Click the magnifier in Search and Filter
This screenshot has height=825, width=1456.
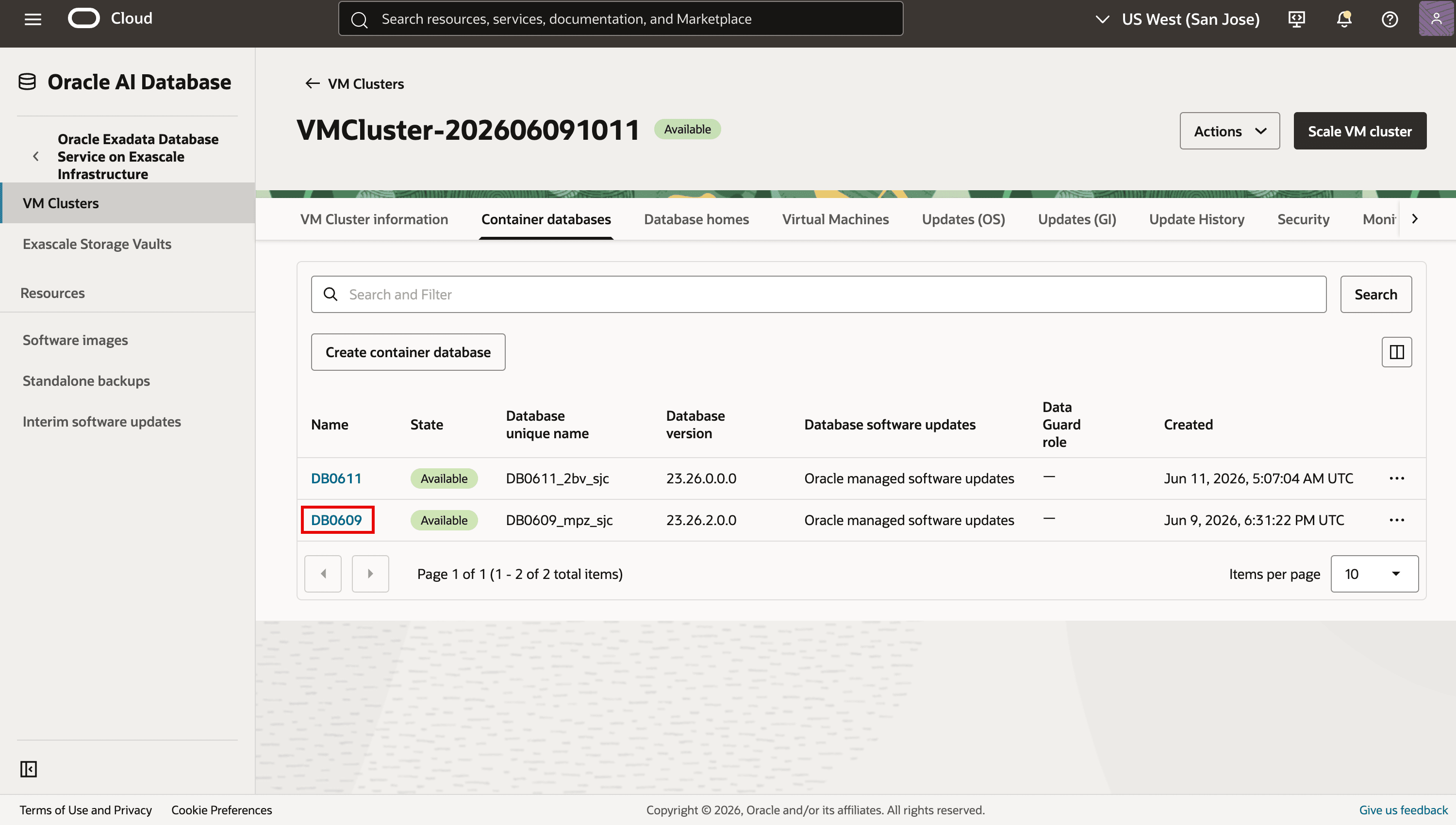click(x=331, y=294)
